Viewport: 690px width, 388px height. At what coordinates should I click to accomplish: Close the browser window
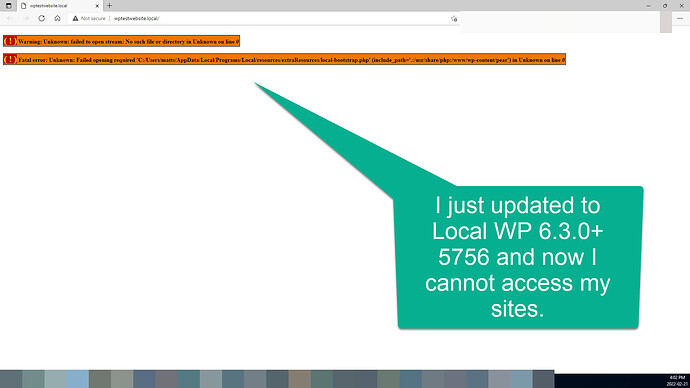681,6
